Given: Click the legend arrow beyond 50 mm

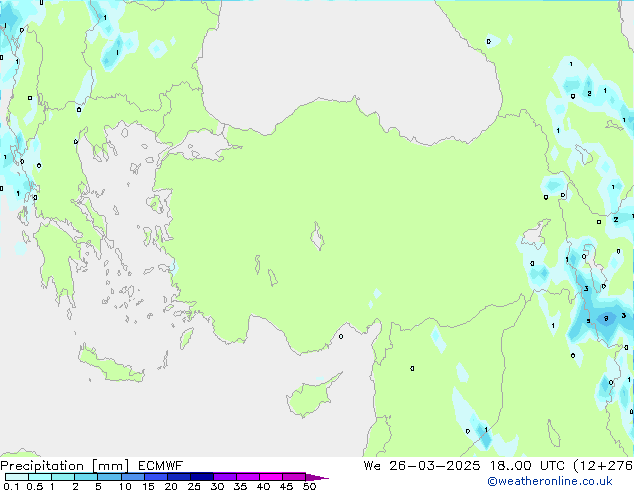Looking at the screenshot, I should pyautogui.click(x=317, y=477).
